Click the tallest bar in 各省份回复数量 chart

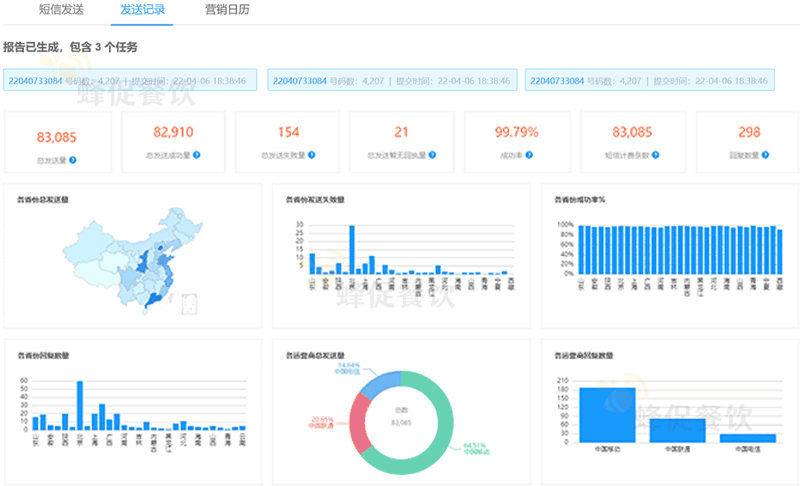click(80, 405)
